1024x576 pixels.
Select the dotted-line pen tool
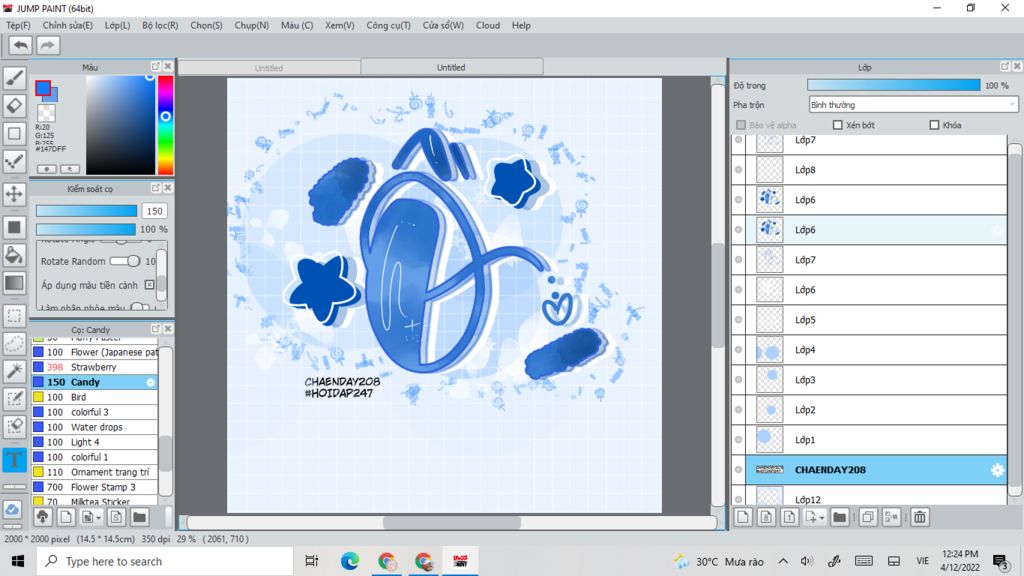coord(14,161)
